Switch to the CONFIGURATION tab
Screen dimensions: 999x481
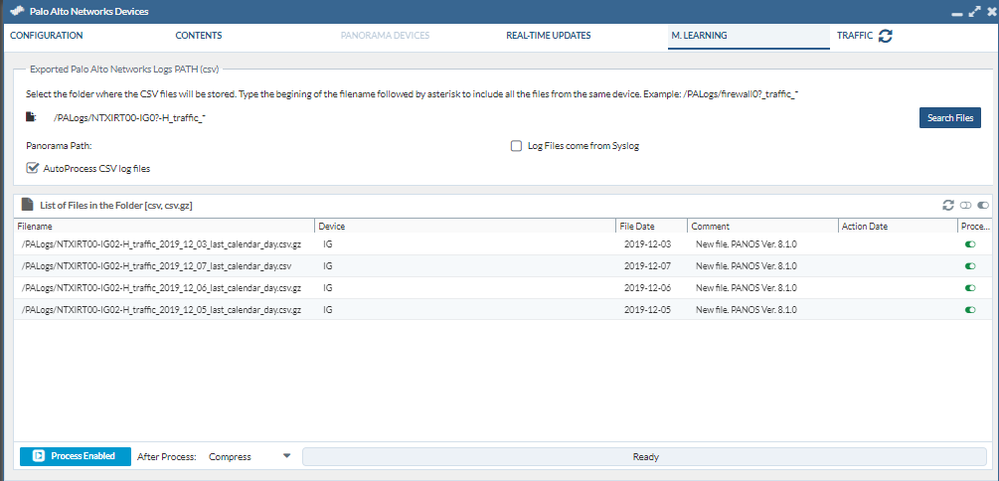pos(46,36)
